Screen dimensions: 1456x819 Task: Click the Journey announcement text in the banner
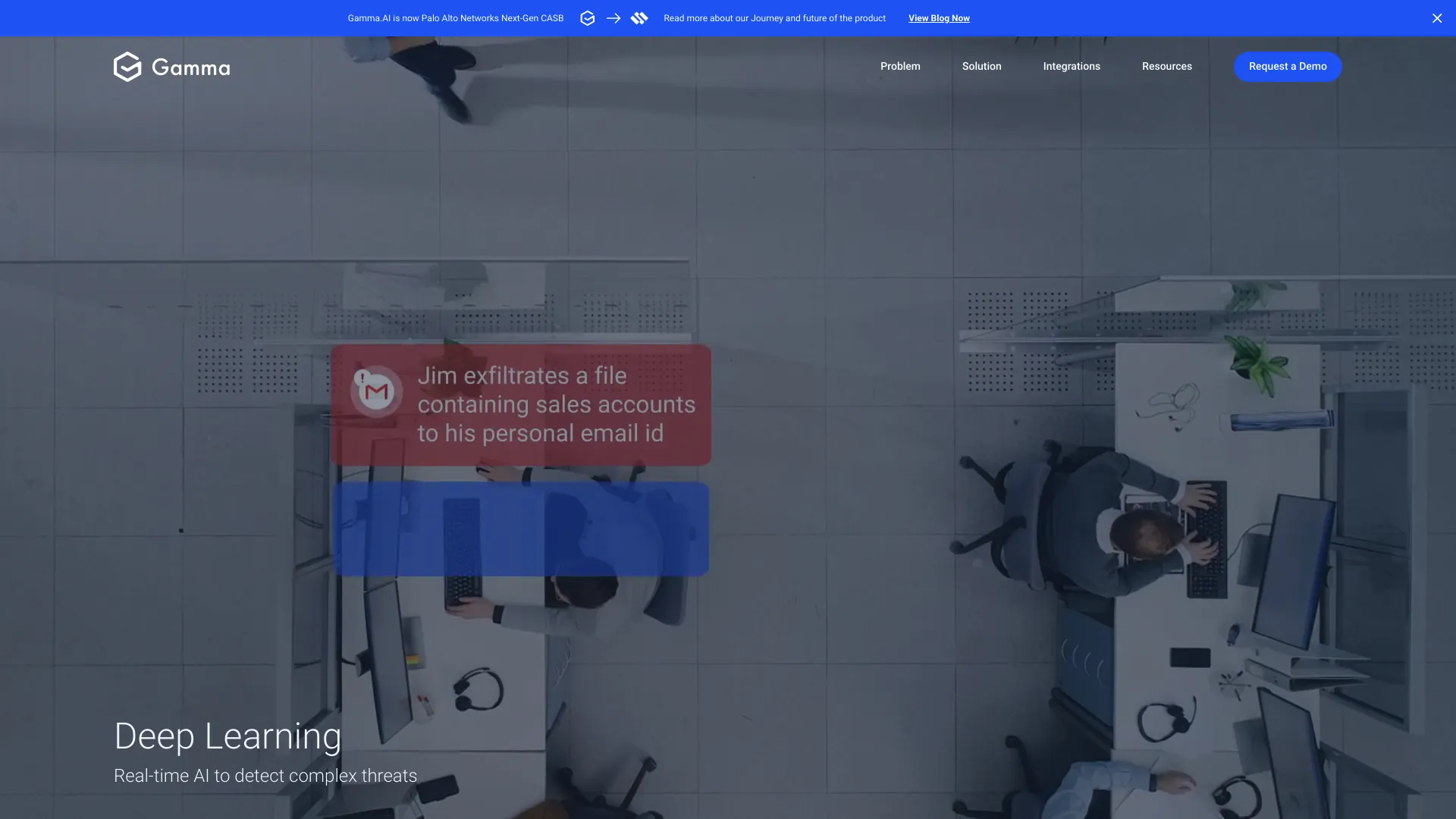(x=774, y=17)
